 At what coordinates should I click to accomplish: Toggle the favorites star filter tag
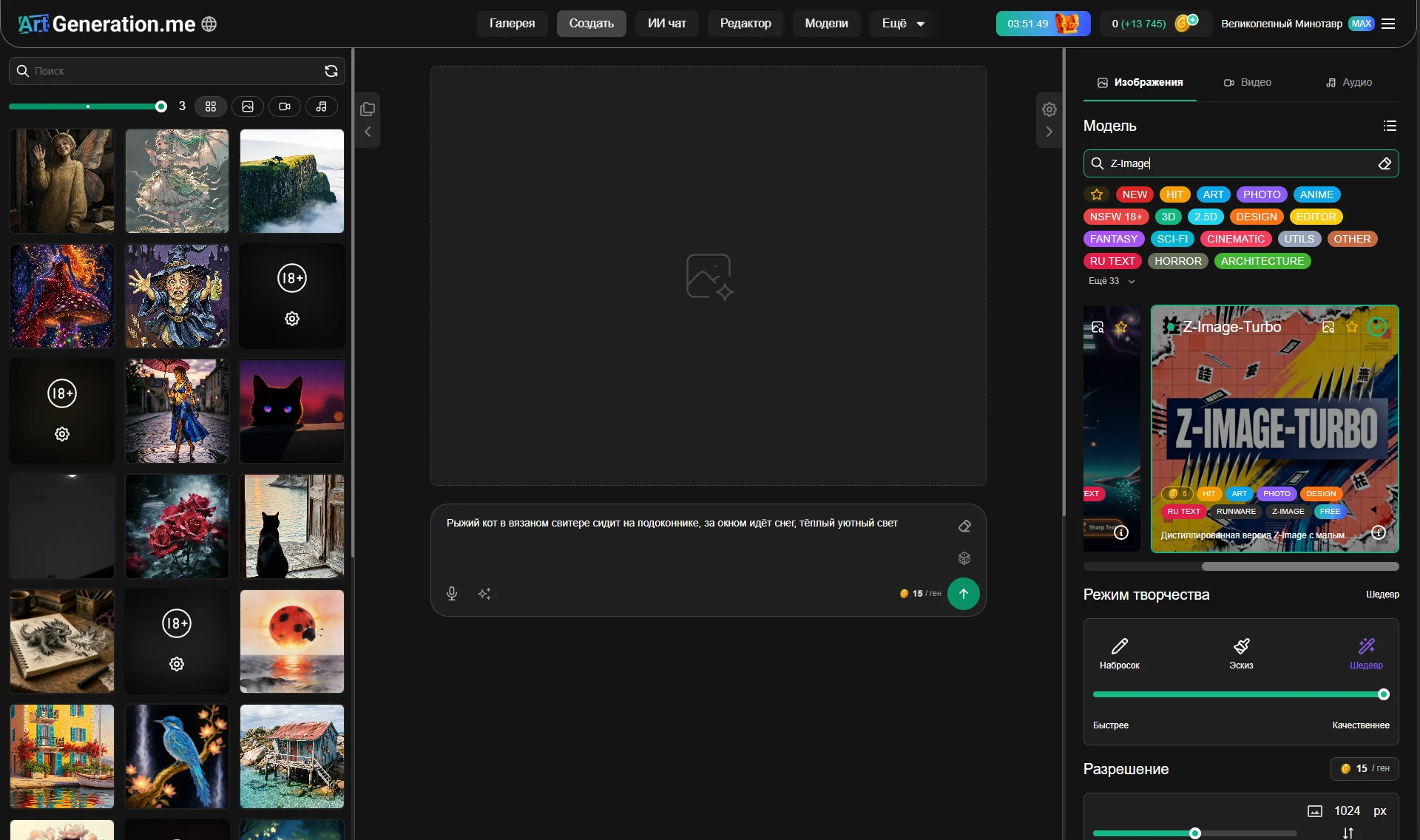coord(1097,194)
